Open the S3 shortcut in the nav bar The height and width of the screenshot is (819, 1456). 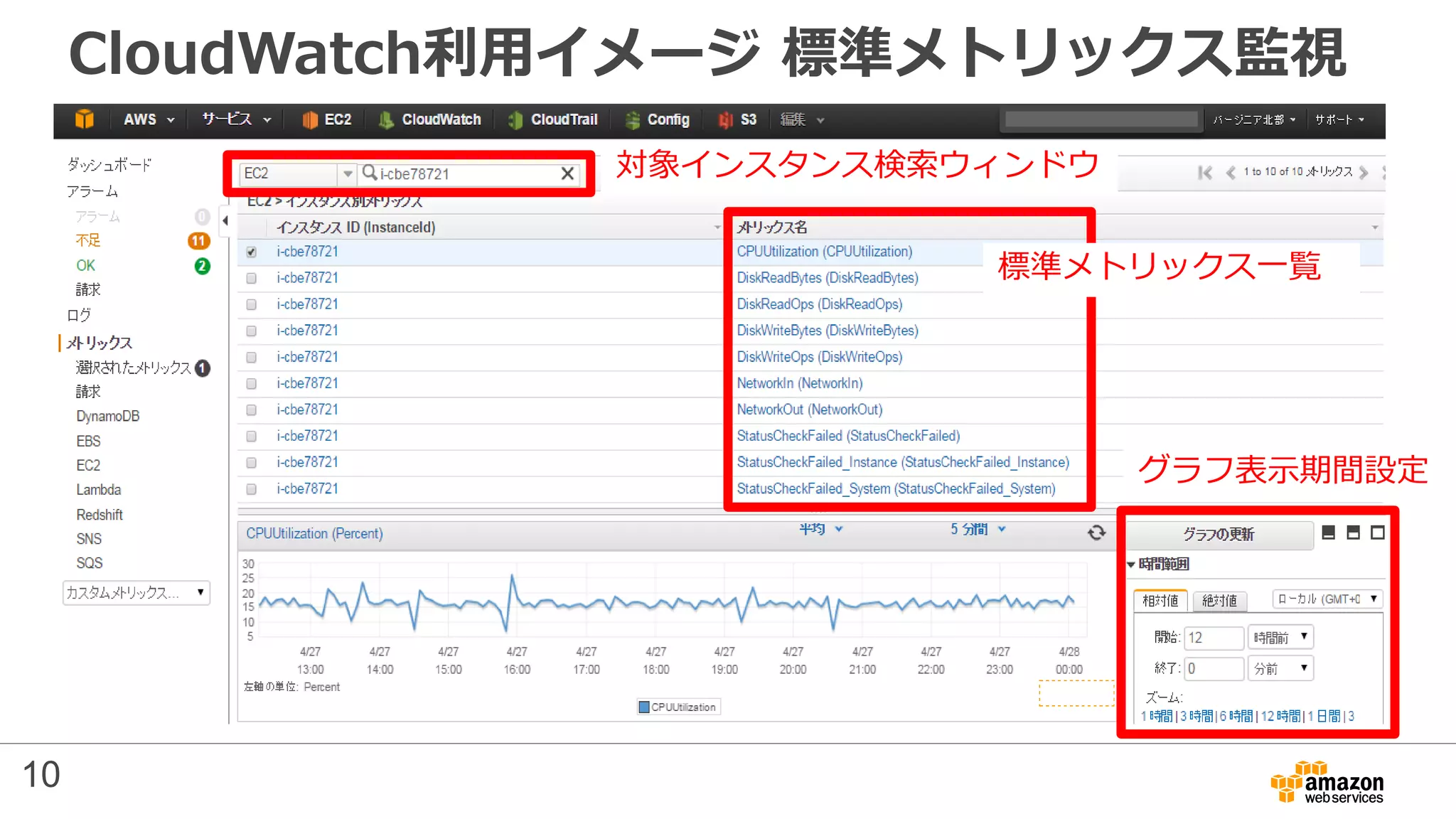(738, 120)
